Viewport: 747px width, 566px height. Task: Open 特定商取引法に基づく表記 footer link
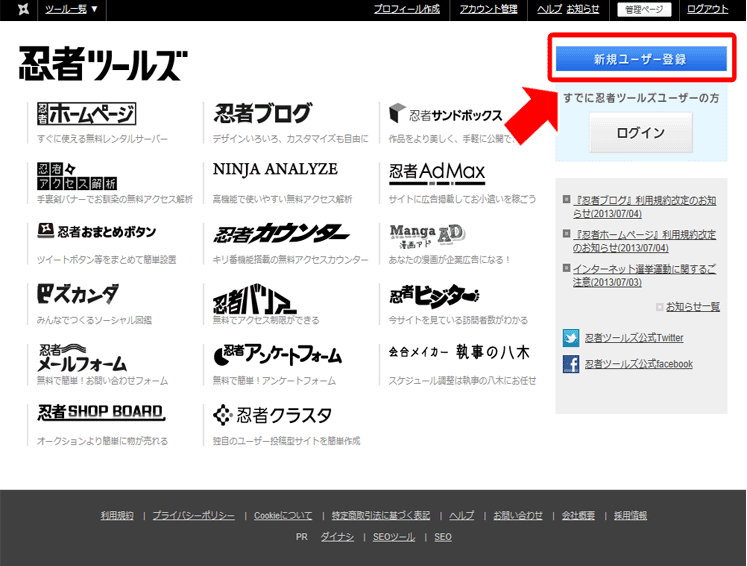coord(381,515)
